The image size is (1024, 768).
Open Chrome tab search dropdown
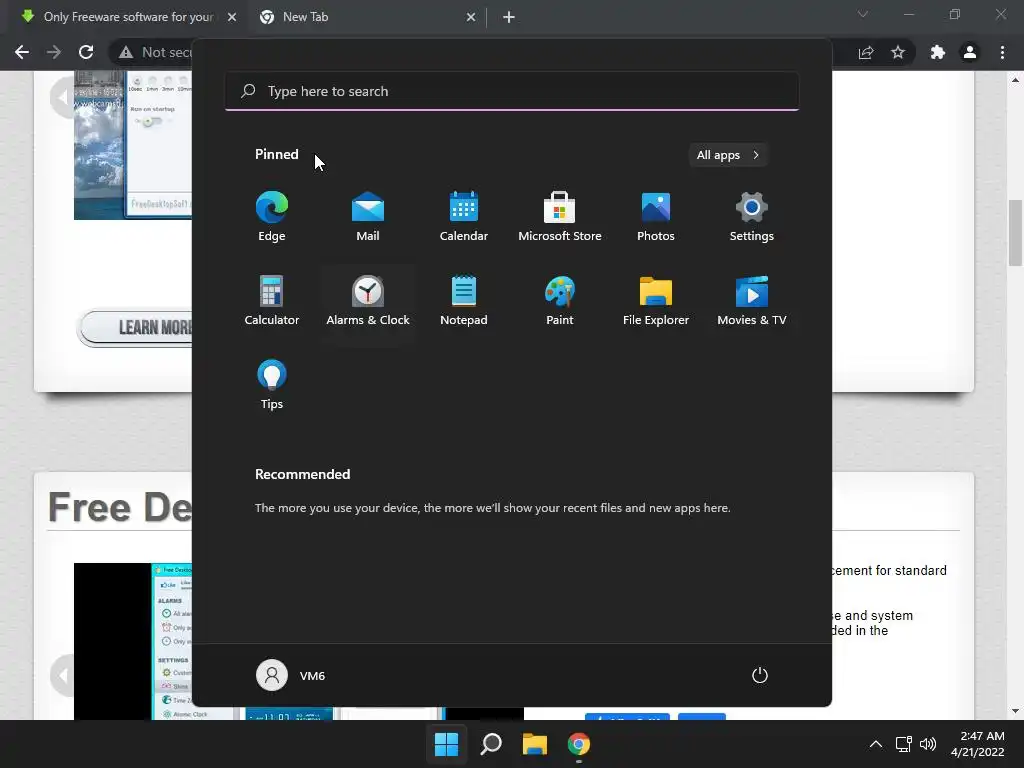[x=863, y=14]
